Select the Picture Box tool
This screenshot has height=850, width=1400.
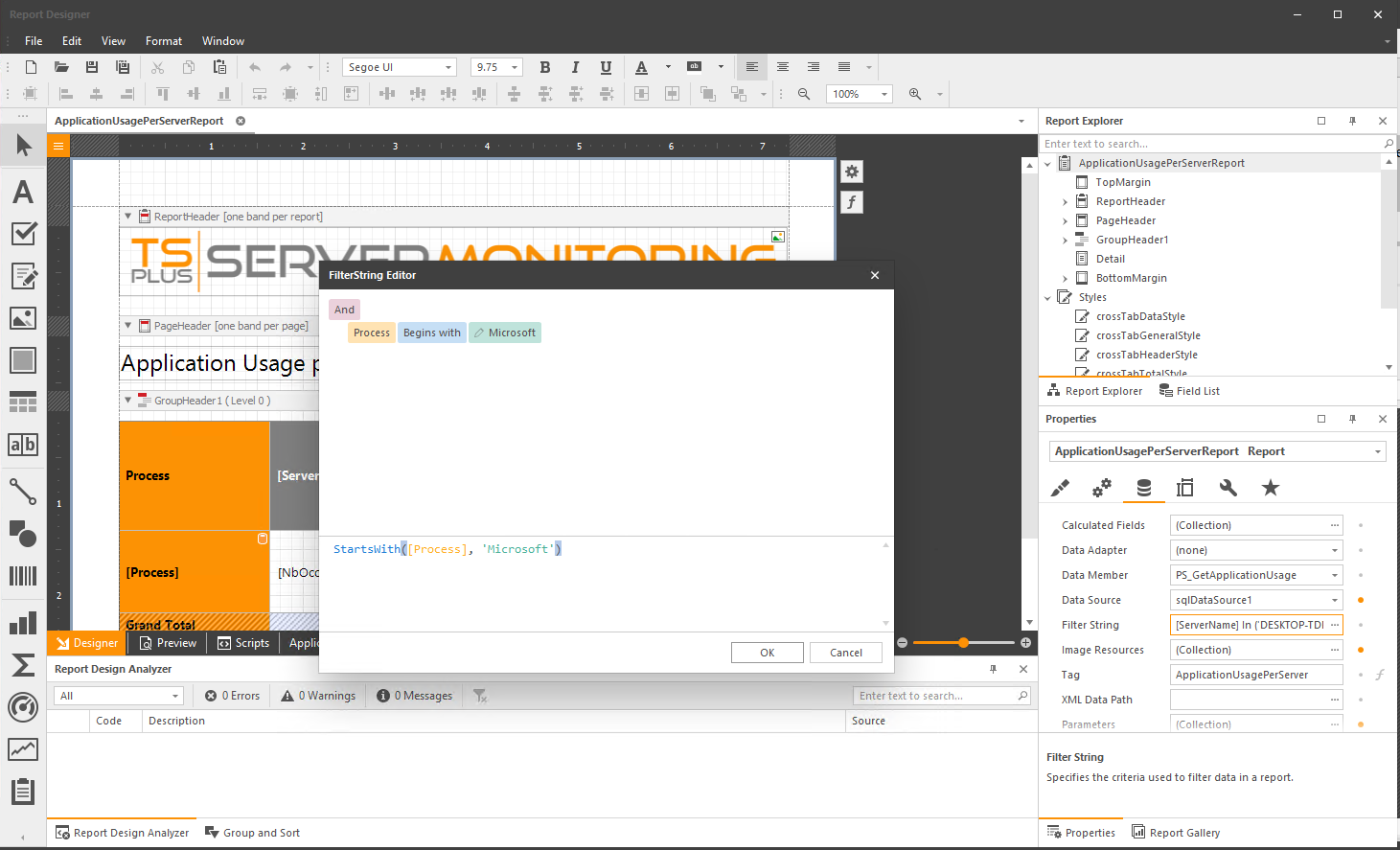(x=24, y=317)
